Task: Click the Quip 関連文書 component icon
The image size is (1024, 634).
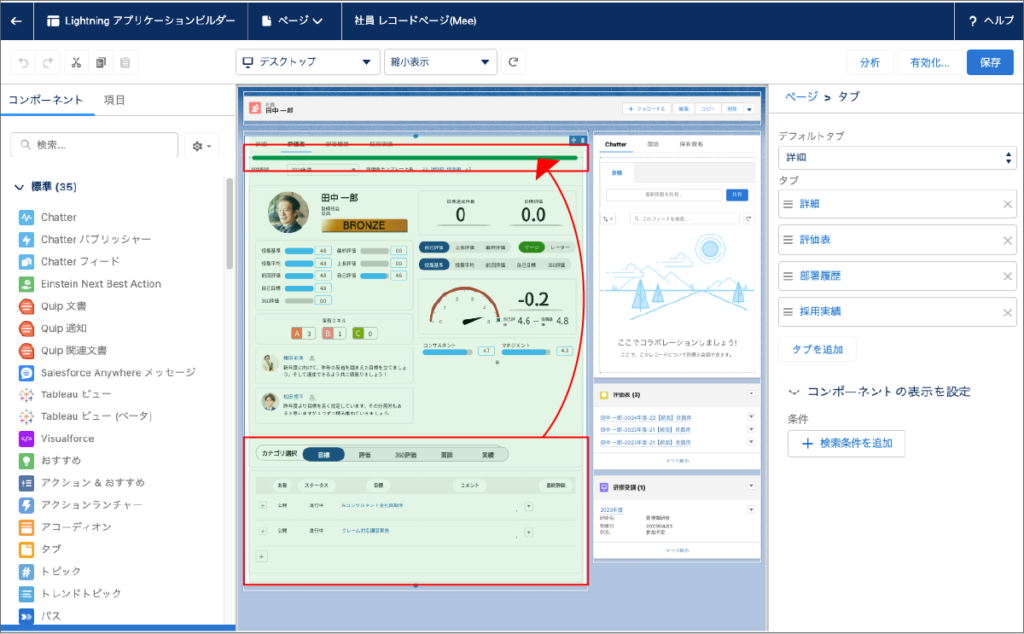Action: point(26,351)
